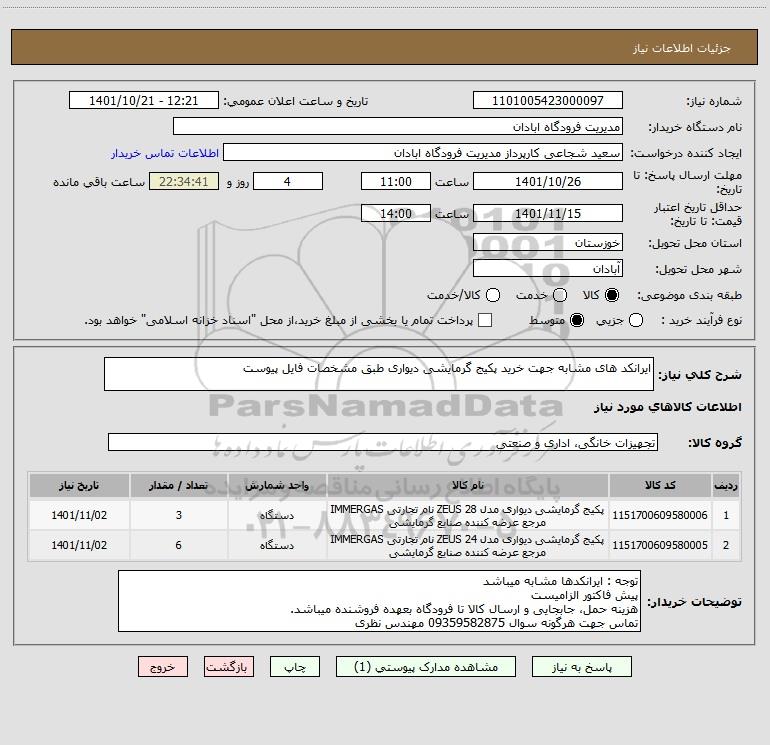Click the response deadline time 11:00
The height and width of the screenshot is (745, 770).
pos(396,181)
